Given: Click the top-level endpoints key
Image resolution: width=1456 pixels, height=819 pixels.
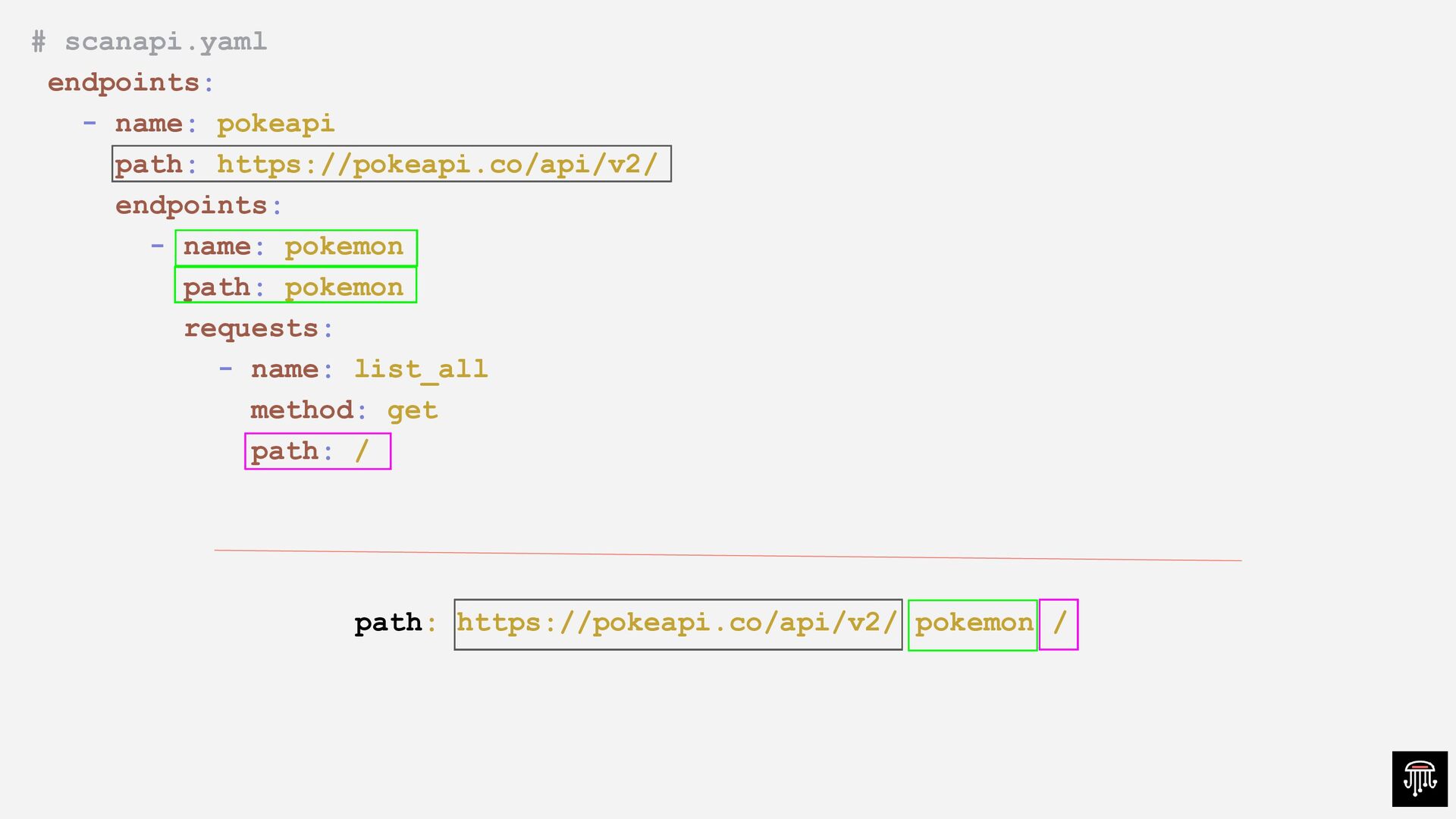Looking at the screenshot, I should pyautogui.click(x=123, y=83).
